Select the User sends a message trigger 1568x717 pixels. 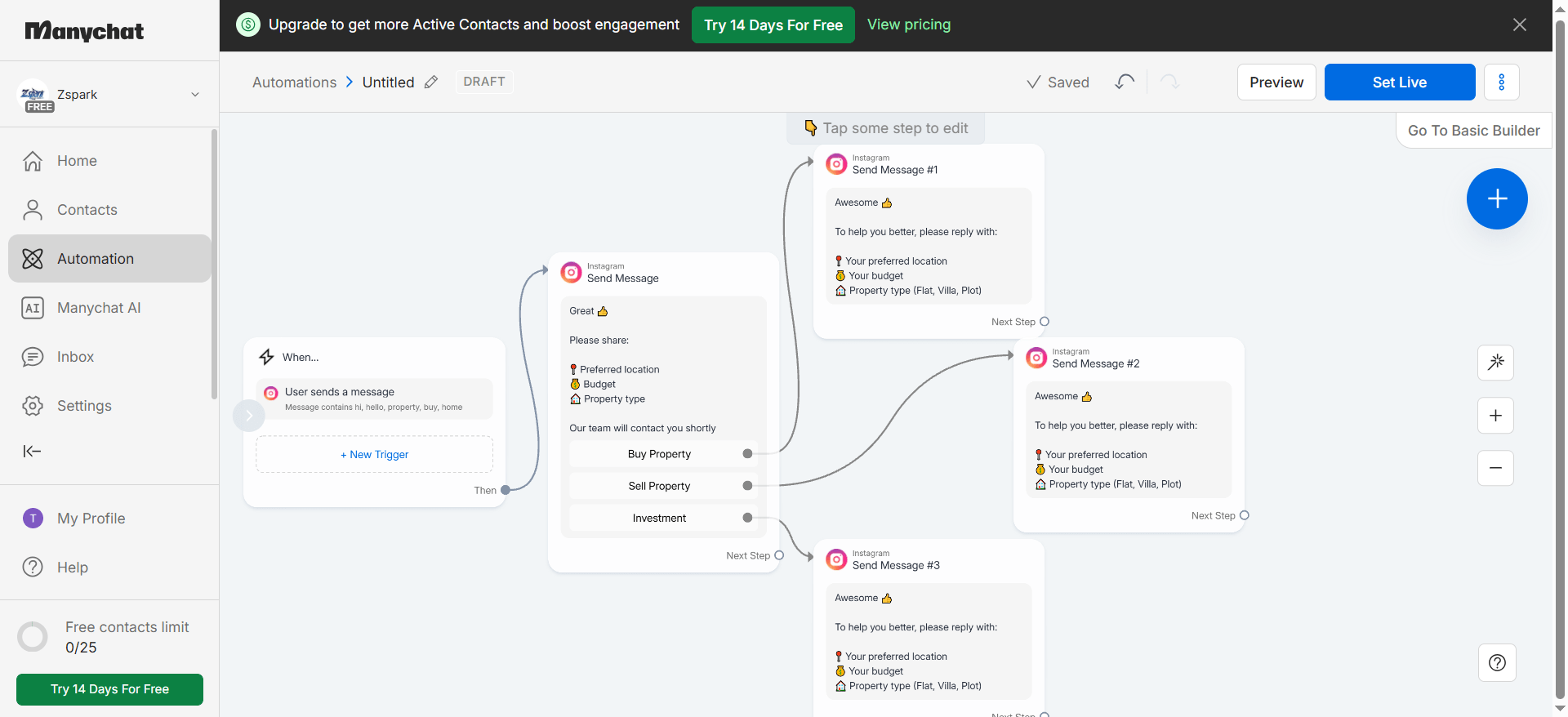(374, 399)
